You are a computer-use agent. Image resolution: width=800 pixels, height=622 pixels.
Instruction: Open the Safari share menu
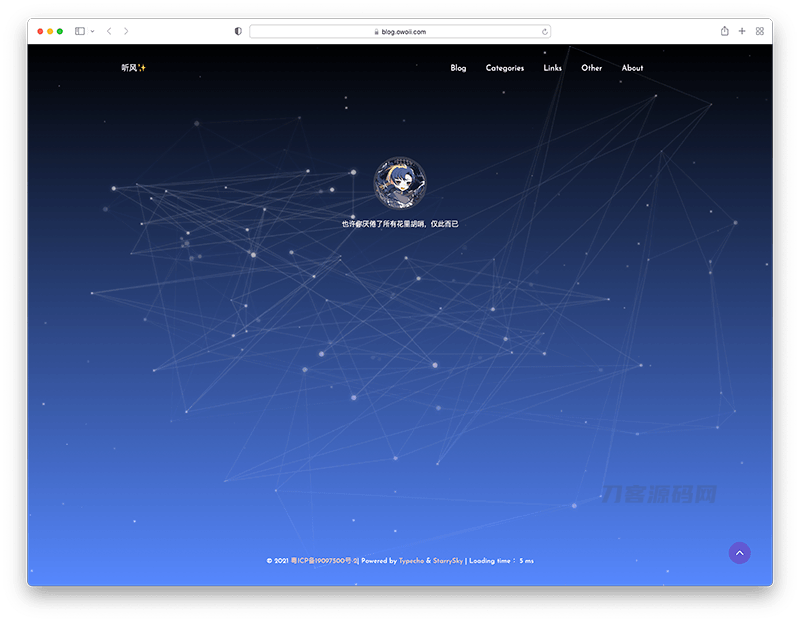pos(723,31)
